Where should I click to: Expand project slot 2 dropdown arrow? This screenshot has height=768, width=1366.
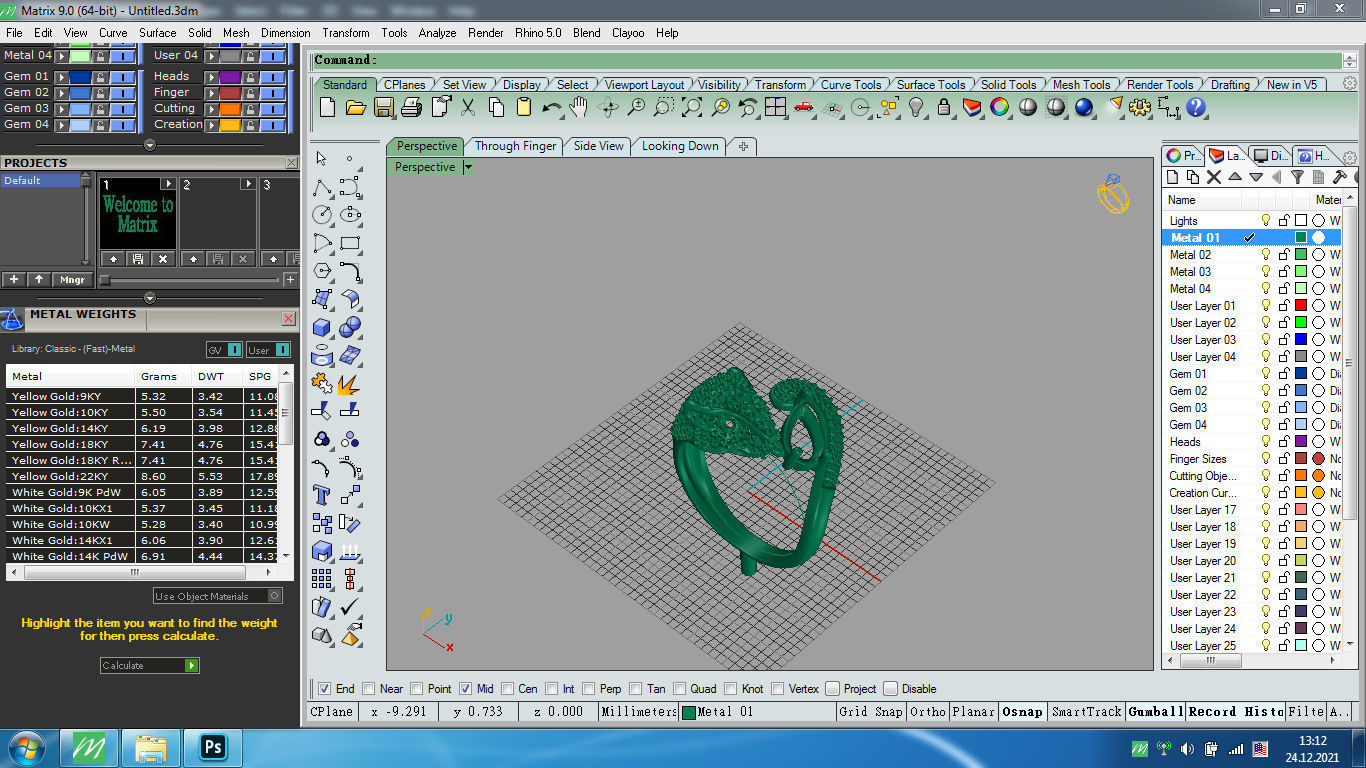click(248, 184)
